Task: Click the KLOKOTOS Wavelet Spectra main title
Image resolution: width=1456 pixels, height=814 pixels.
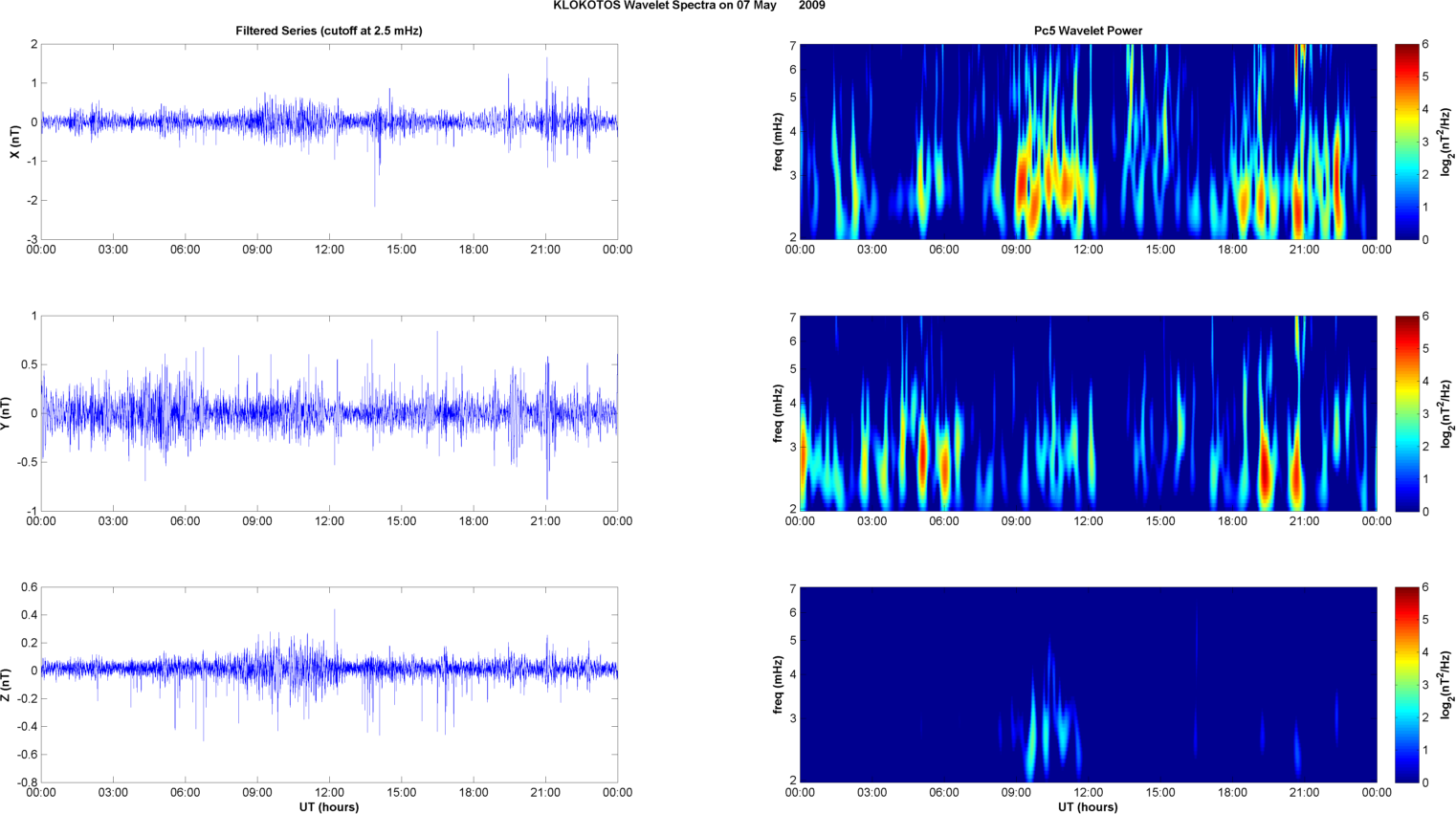Action: 689,6
